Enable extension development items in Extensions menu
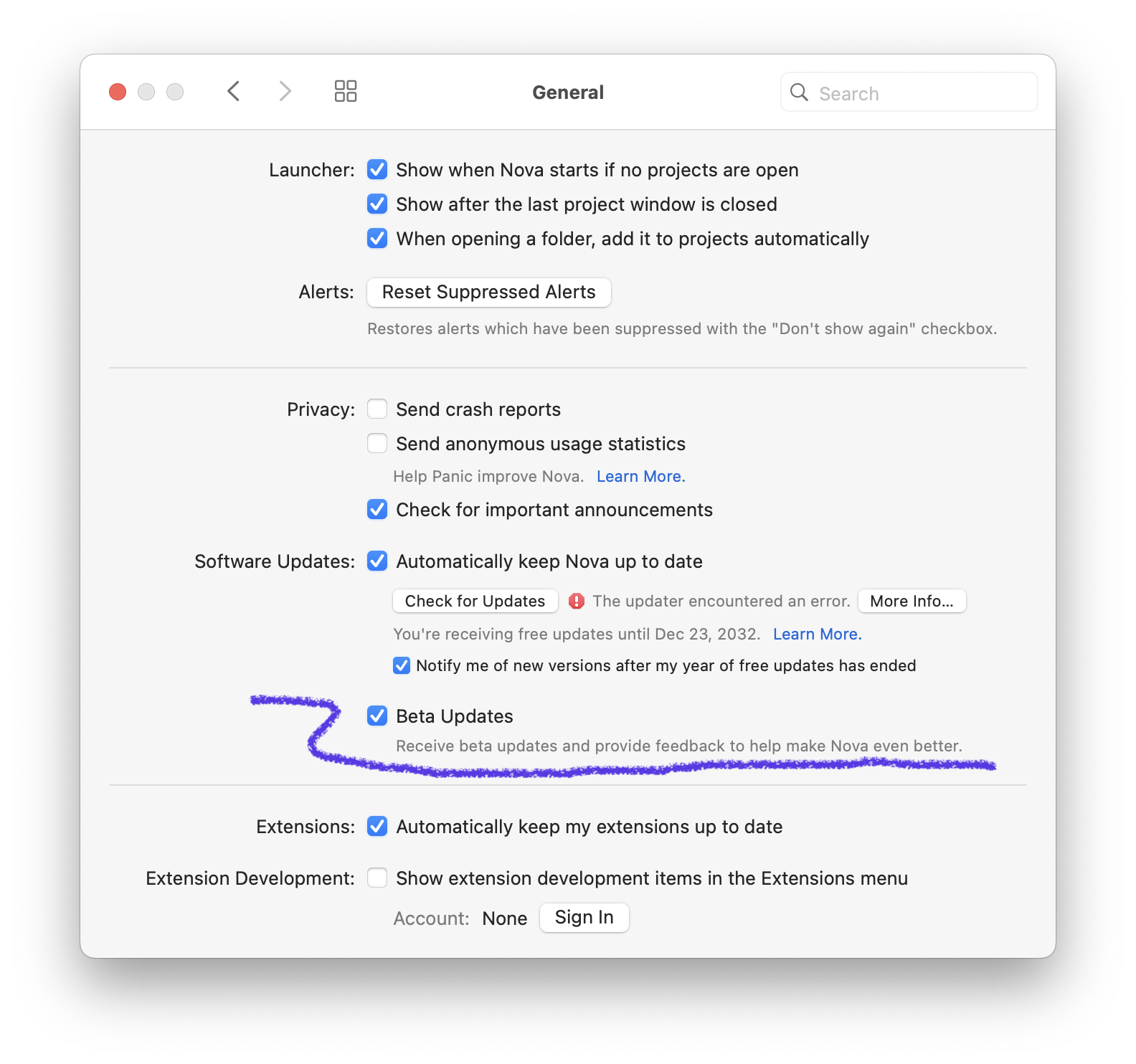 click(x=377, y=878)
